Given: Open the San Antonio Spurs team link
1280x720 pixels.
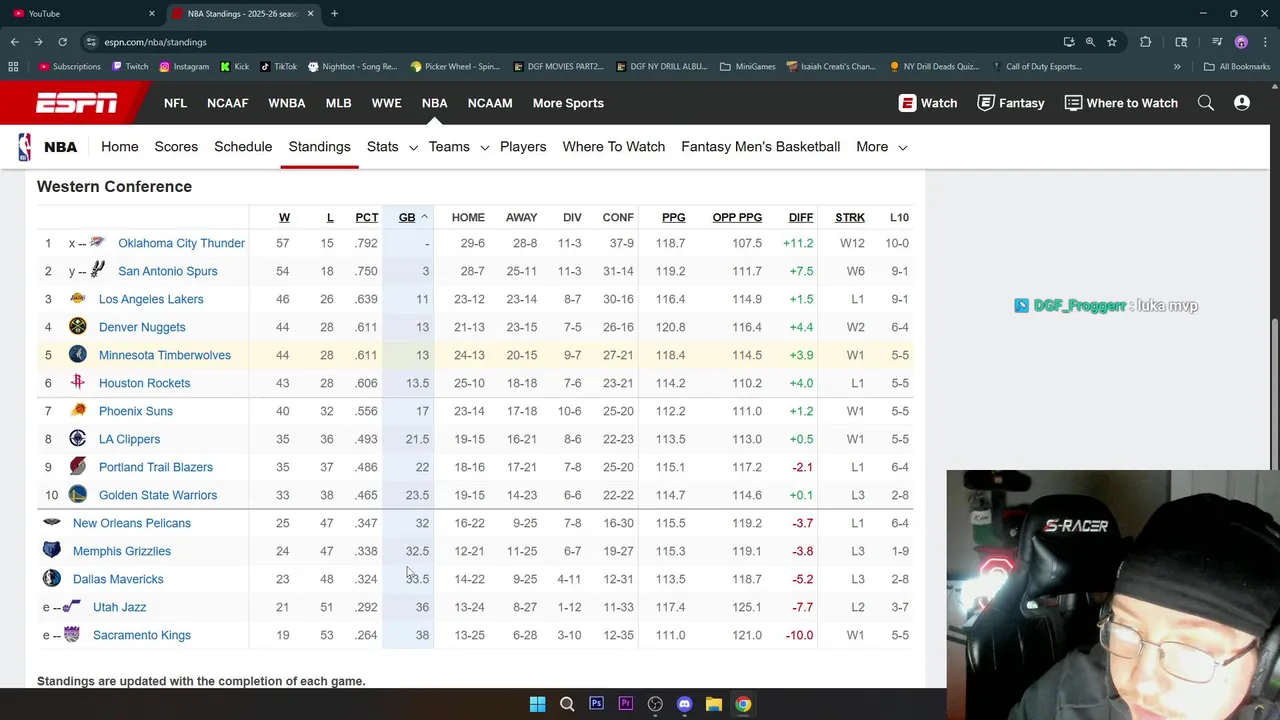Looking at the screenshot, I should click(x=167, y=271).
